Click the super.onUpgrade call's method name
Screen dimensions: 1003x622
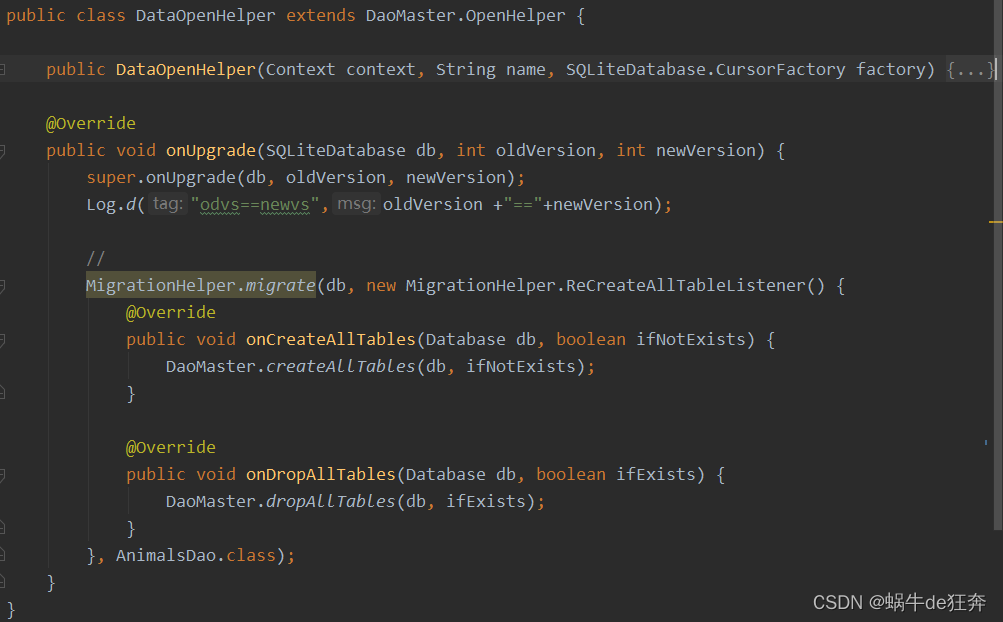[x=191, y=178]
